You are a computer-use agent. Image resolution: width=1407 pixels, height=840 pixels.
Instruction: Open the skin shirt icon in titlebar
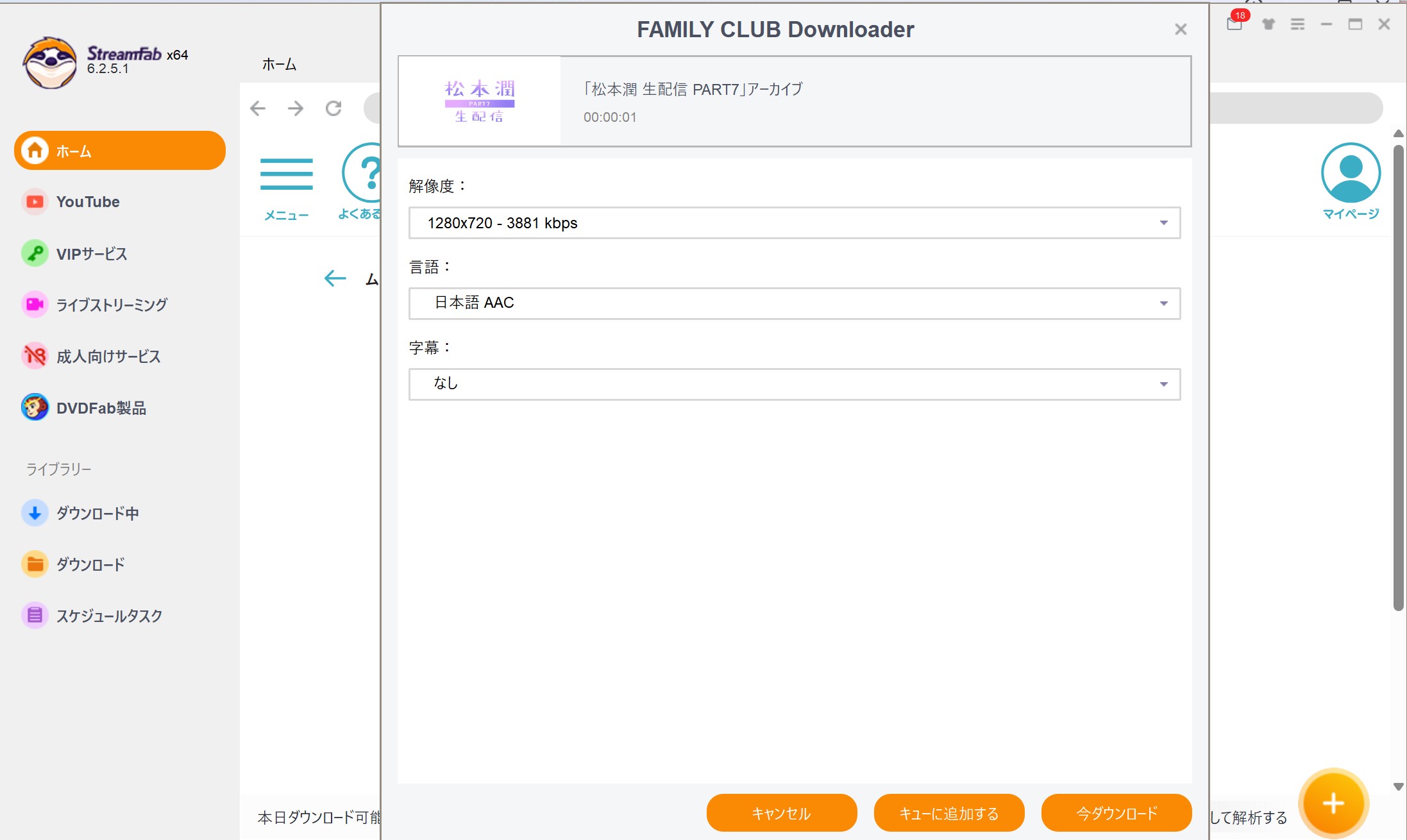point(1268,24)
